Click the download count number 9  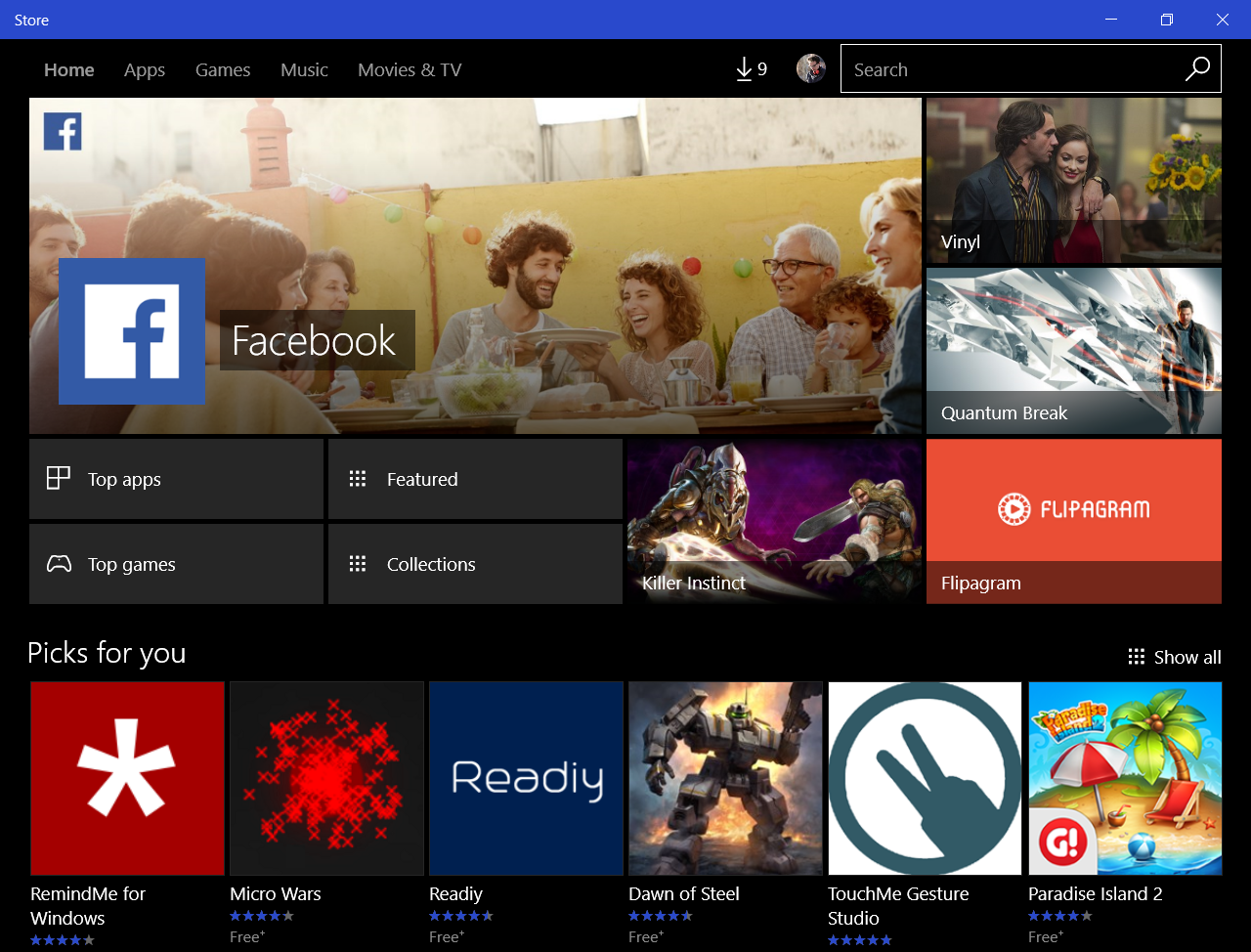(762, 69)
